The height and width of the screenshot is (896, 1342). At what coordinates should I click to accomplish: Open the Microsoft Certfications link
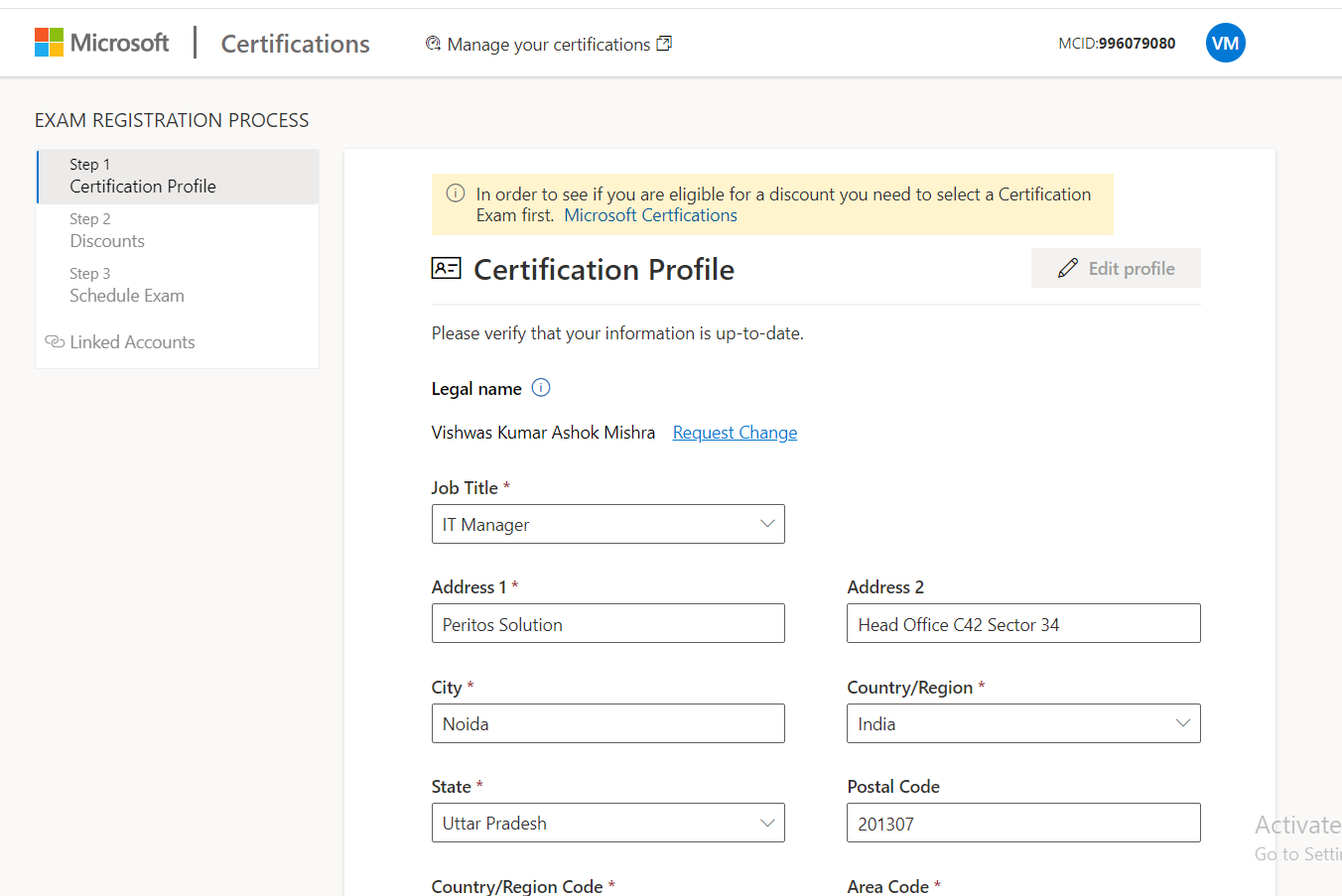650,215
